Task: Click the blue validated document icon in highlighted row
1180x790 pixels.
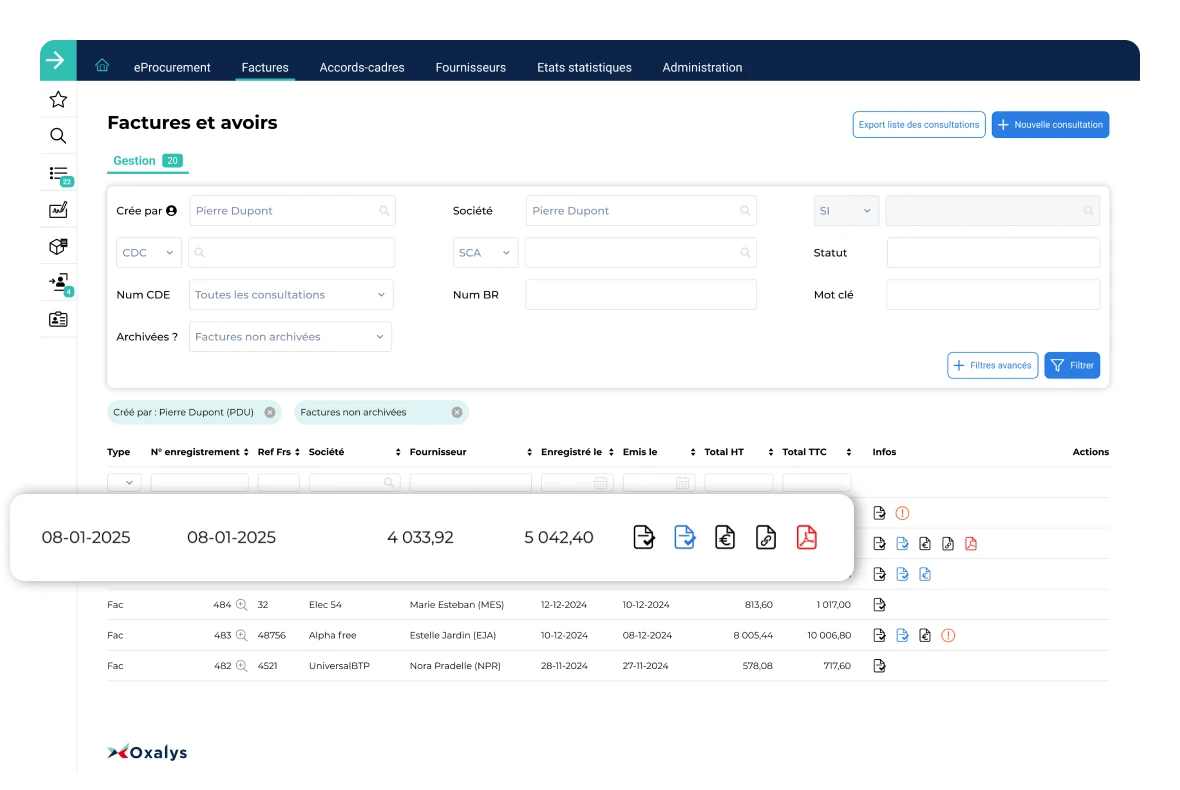Action: pyautogui.click(x=684, y=537)
